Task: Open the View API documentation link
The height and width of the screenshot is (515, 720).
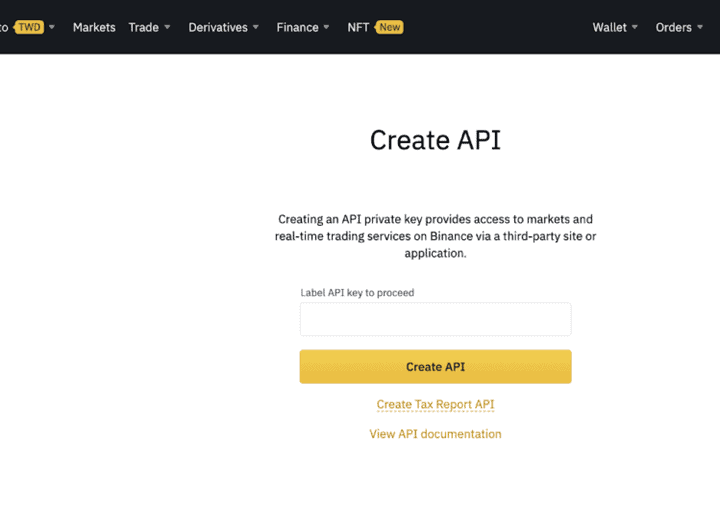Action: point(435,434)
